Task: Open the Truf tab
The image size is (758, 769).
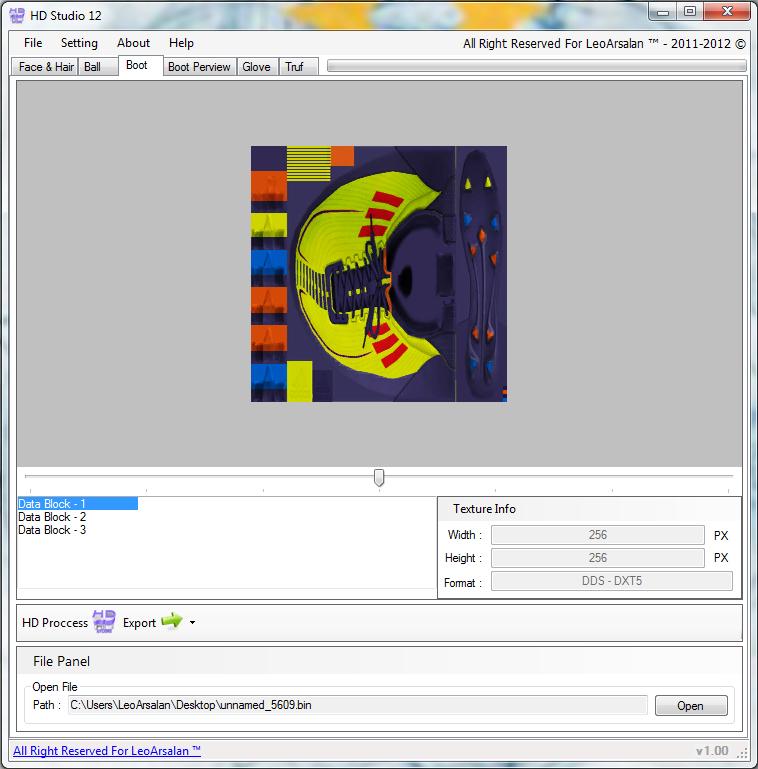Action: (x=294, y=67)
